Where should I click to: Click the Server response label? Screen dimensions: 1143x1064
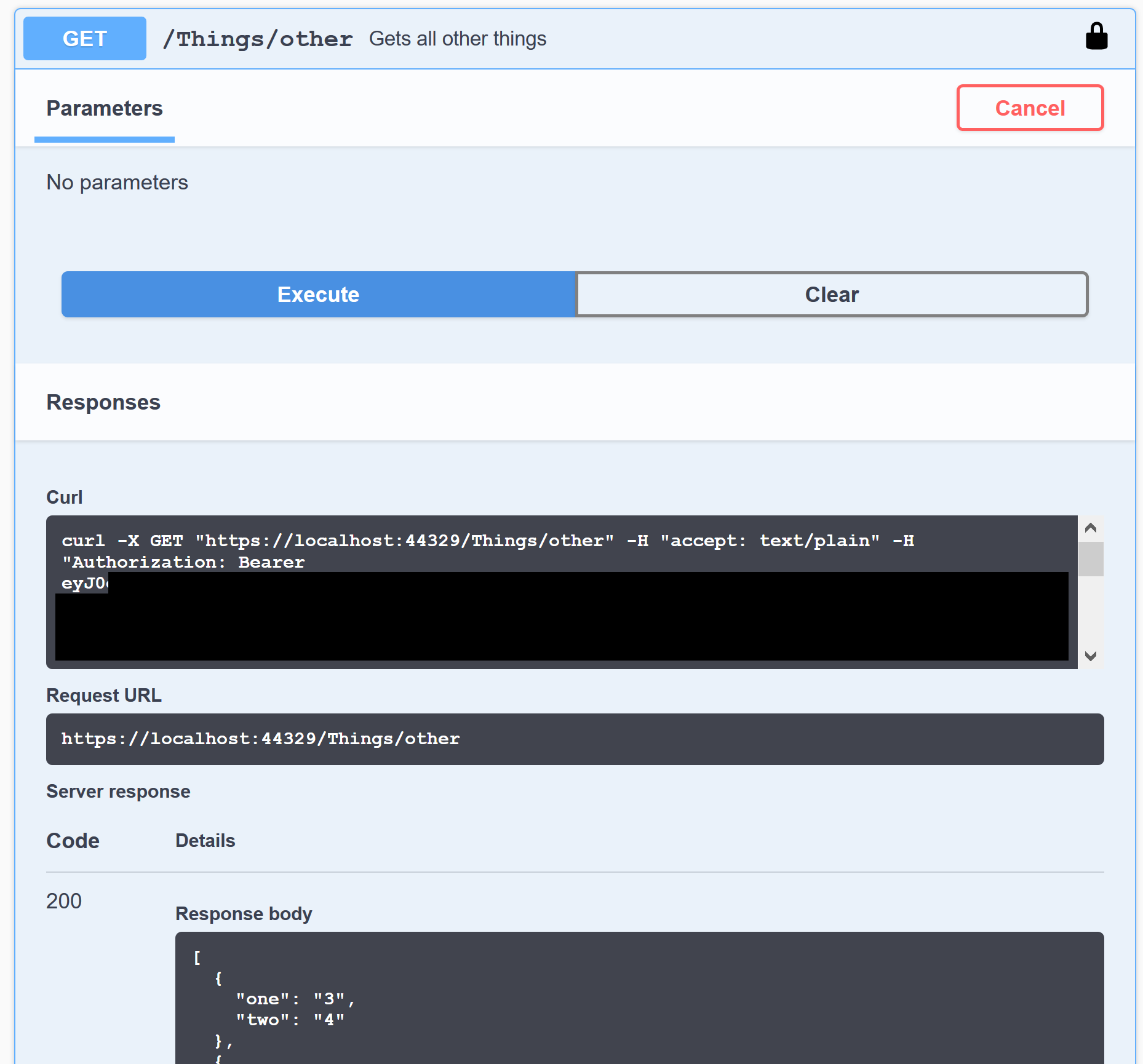pos(118,792)
